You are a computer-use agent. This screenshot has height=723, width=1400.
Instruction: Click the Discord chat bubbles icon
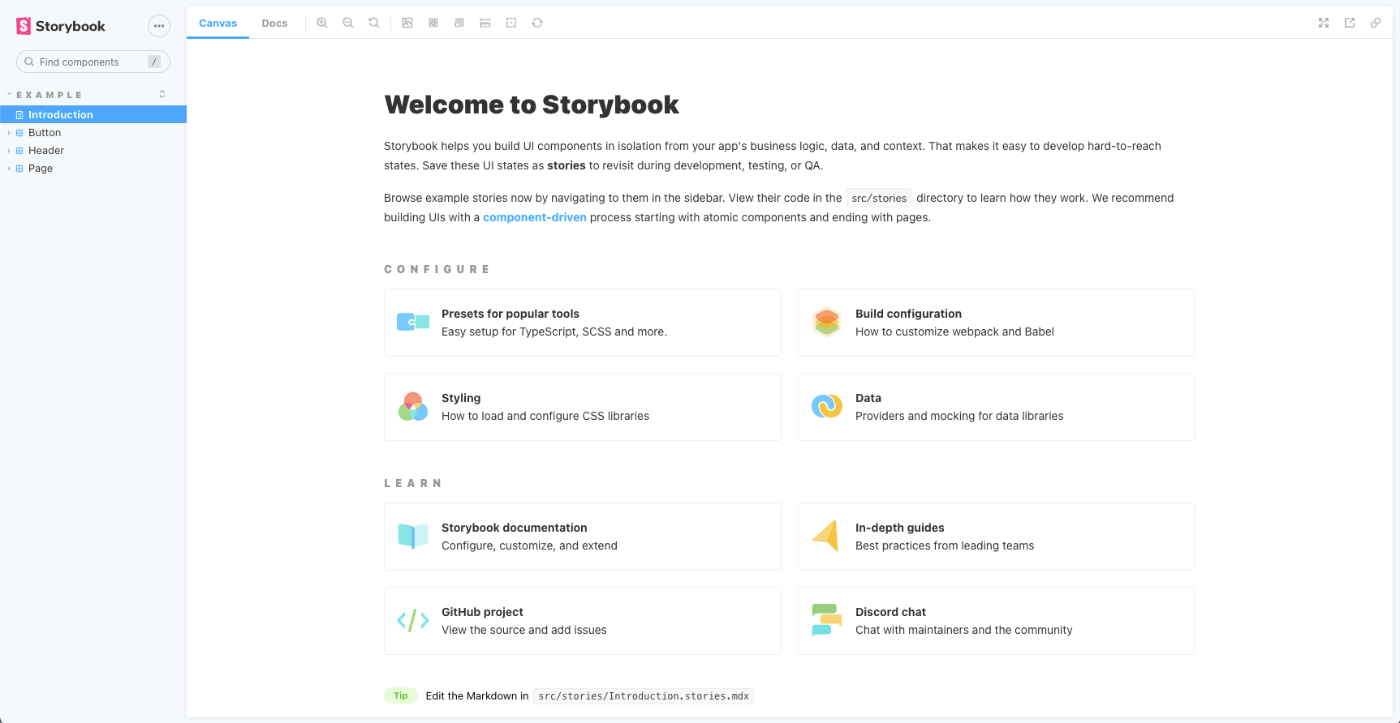pyautogui.click(x=827, y=620)
